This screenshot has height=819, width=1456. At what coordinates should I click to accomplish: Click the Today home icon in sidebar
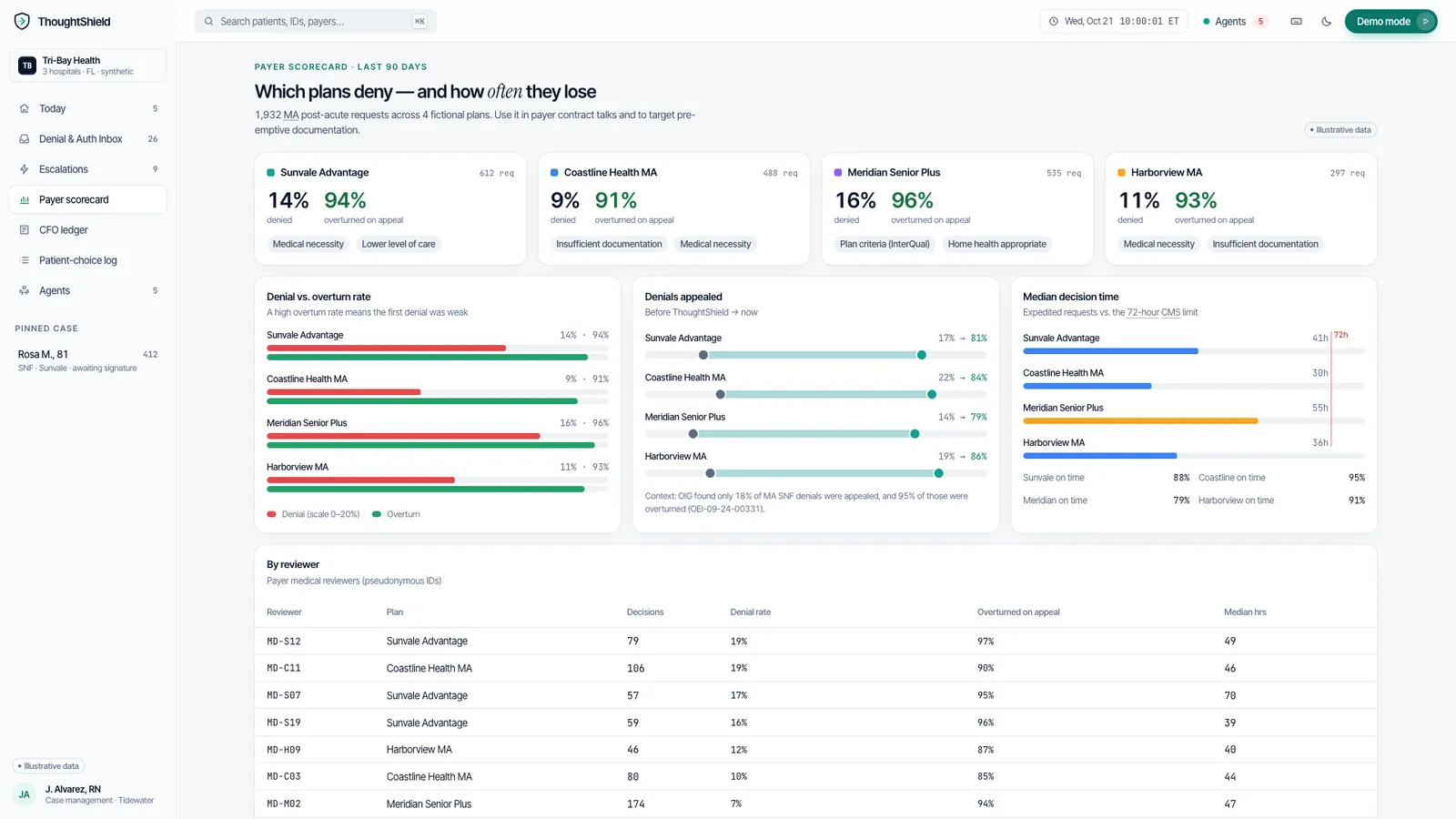pyautogui.click(x=25, y=108)
